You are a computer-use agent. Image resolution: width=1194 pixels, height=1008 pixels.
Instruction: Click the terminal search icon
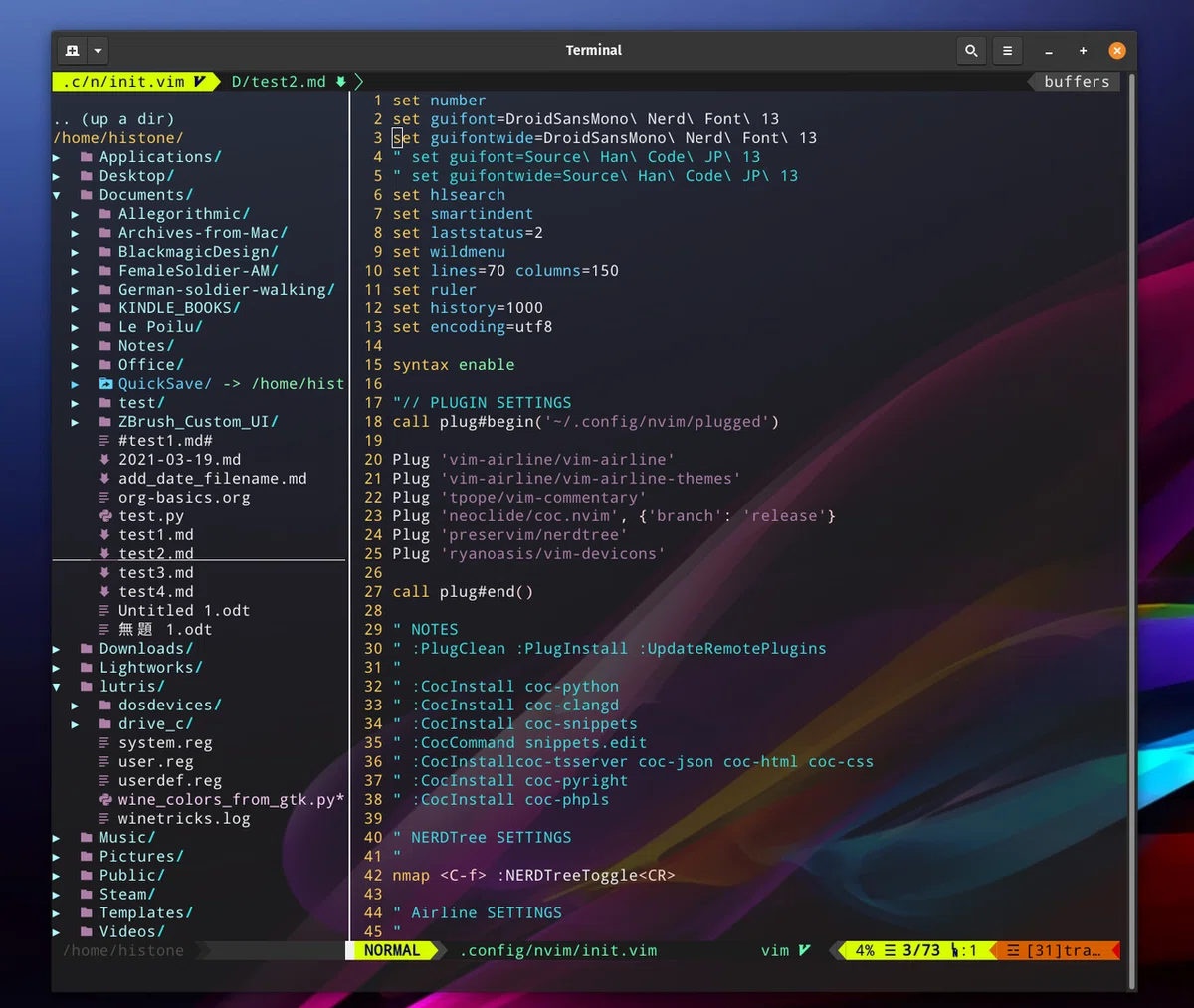click(x=971, y=50)
